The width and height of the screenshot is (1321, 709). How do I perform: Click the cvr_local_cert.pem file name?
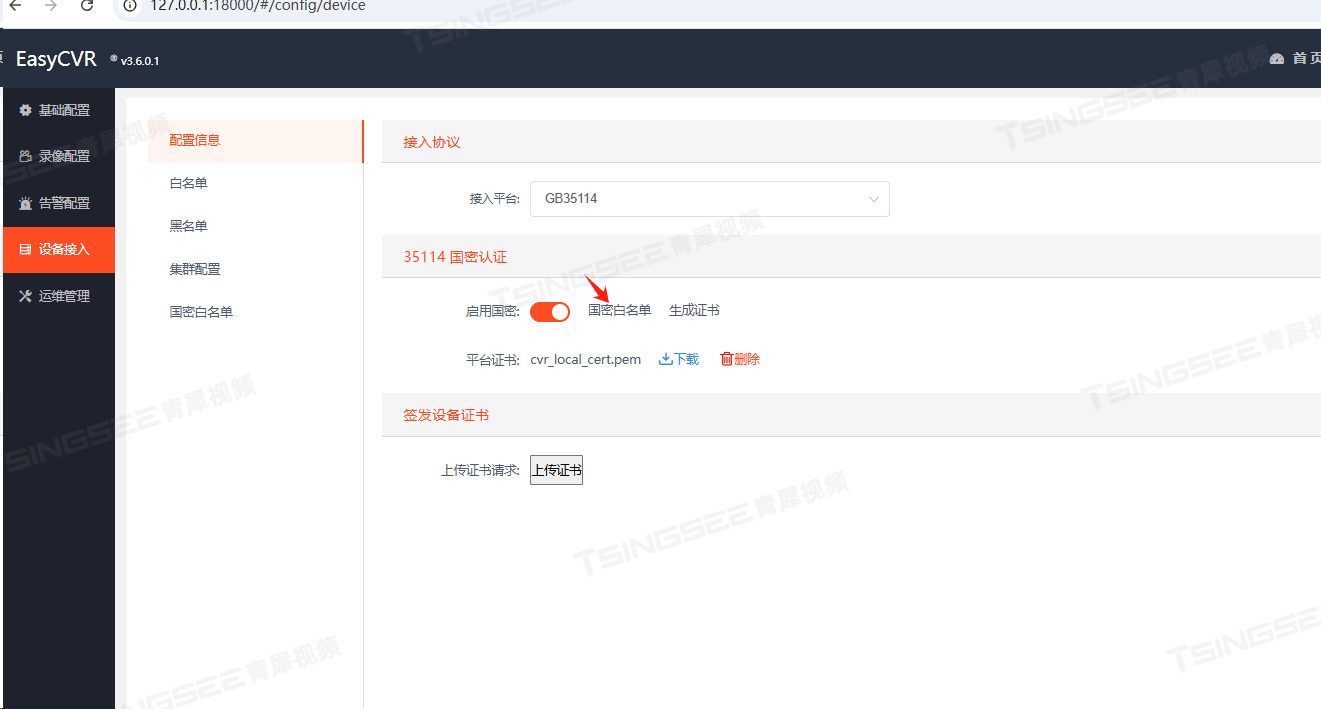(x=586, y=360)
